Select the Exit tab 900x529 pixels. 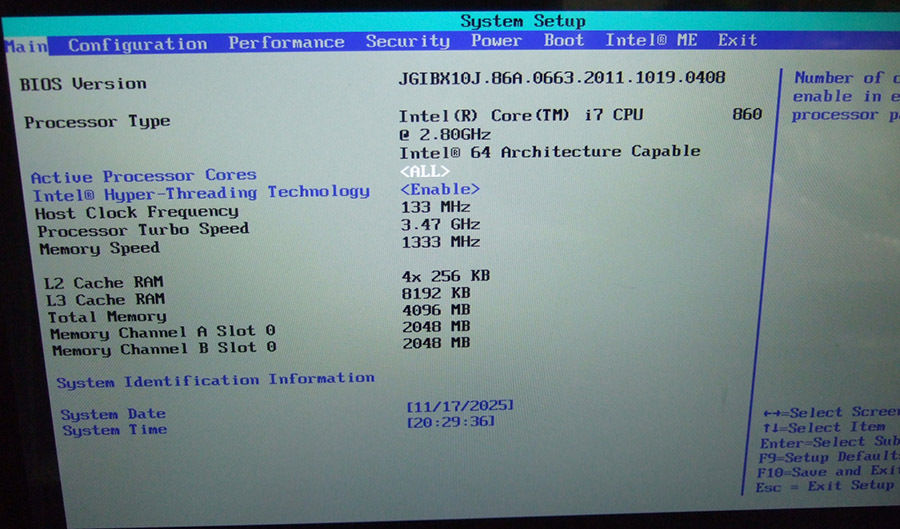pos(738,40)
